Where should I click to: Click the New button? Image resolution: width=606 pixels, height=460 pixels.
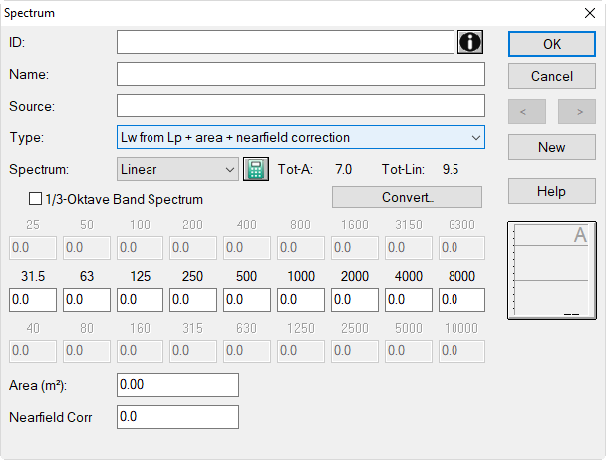[552, 147]
